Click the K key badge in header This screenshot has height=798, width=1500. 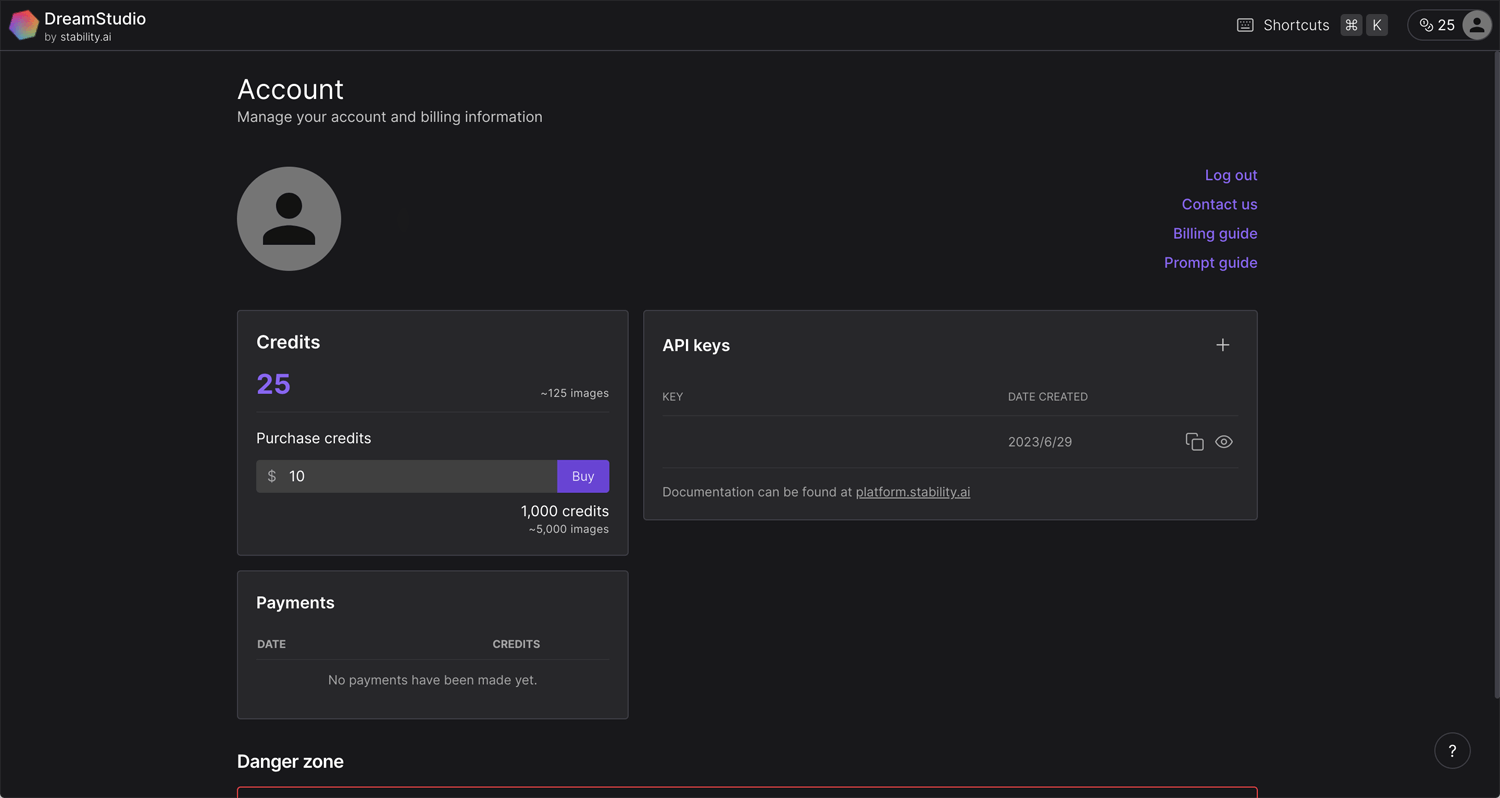pos(1377,25)
